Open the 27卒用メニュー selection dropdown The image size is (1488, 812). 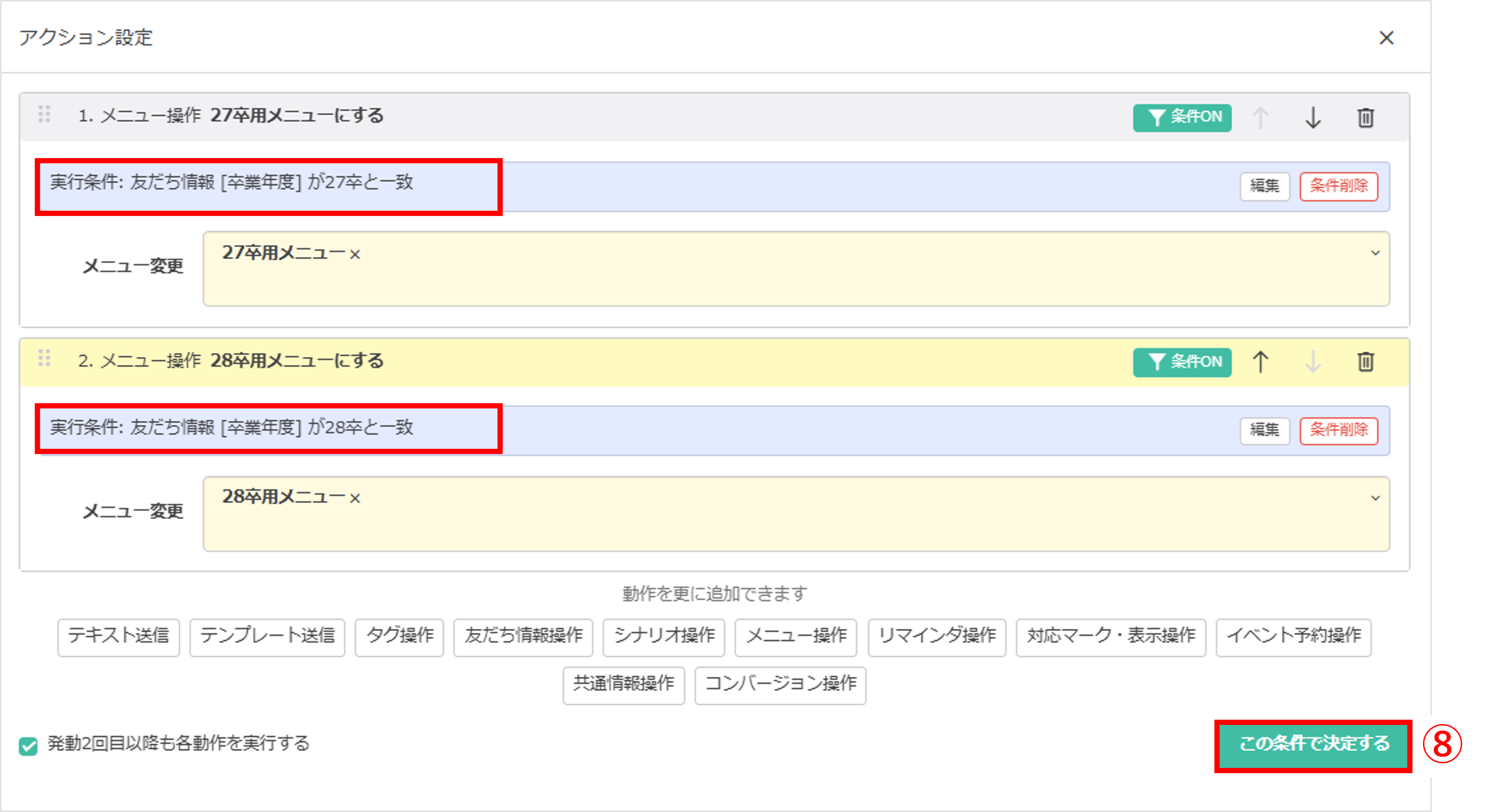[x=1375, y=252]
